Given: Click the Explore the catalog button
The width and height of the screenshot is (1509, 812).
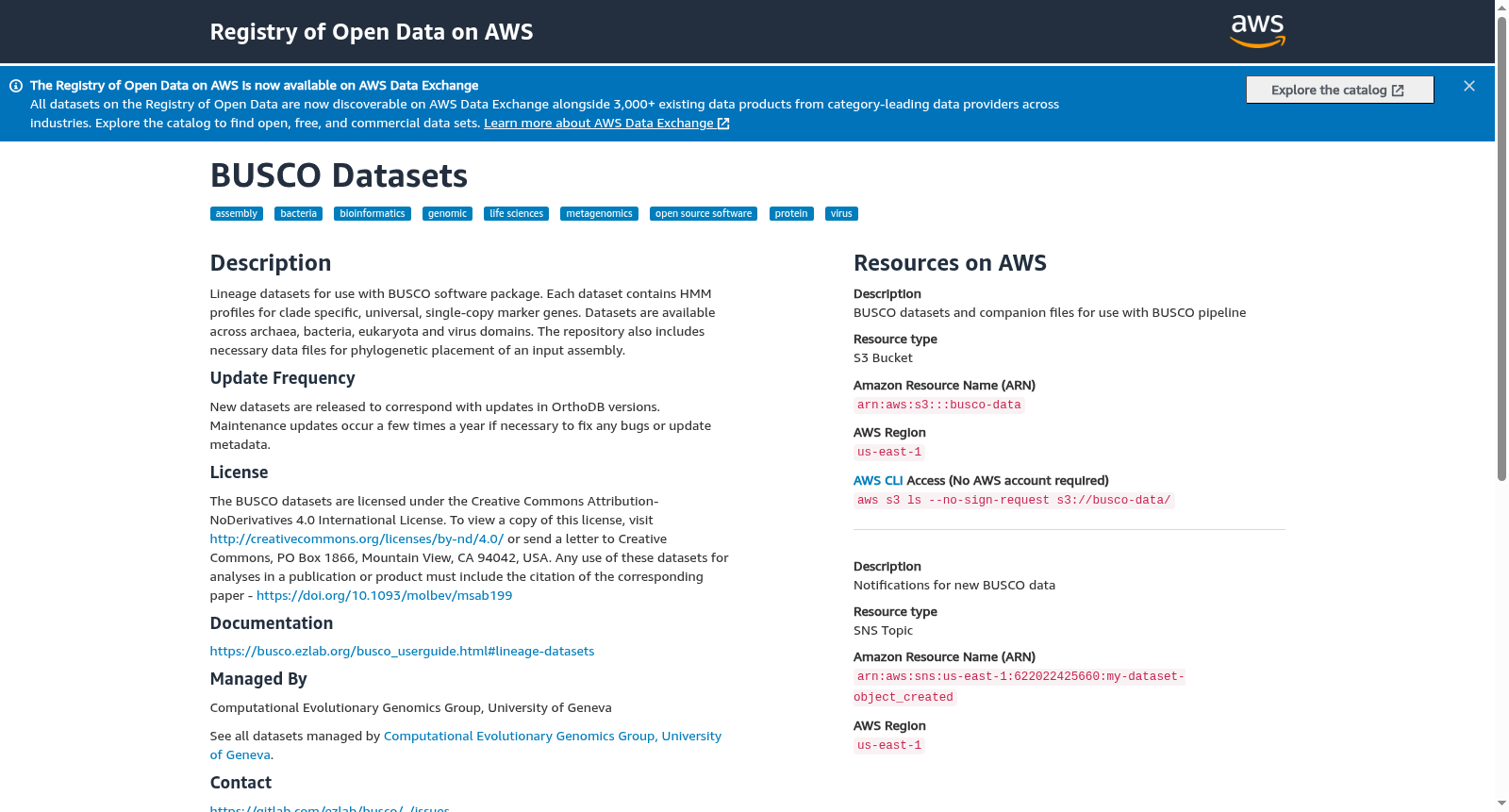Looking at the screenshot, I should (x=1339, y=90).
